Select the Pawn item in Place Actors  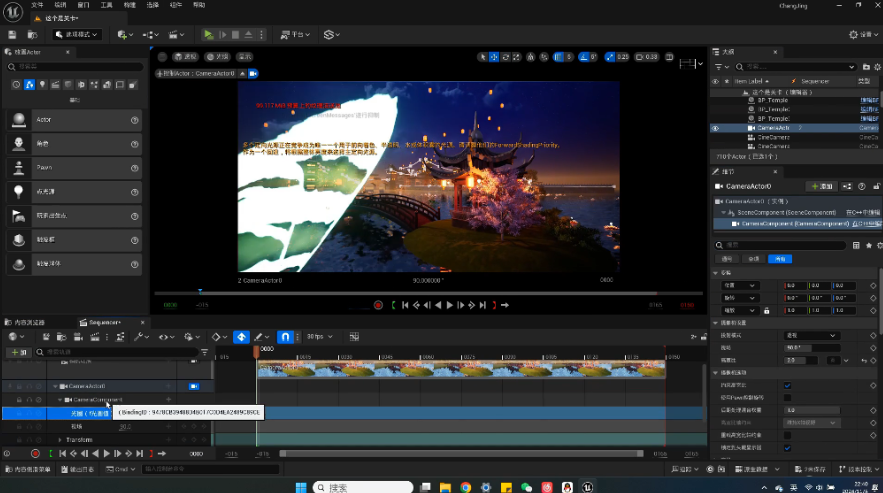pyautogui.click(x=74, y=168)
